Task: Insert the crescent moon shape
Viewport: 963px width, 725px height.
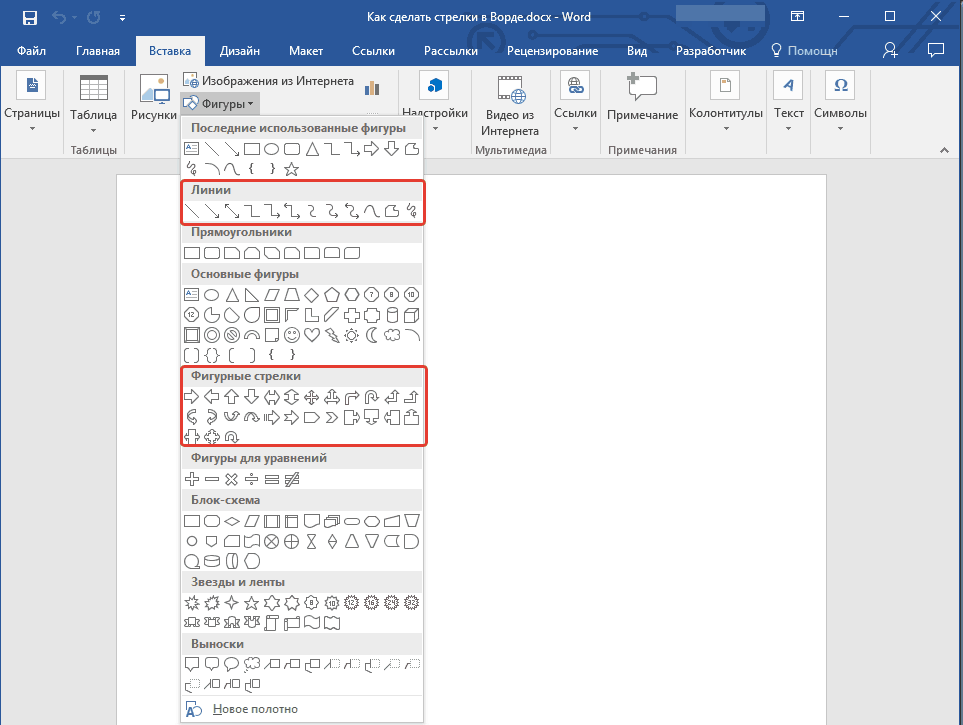Action: point(371,334)
